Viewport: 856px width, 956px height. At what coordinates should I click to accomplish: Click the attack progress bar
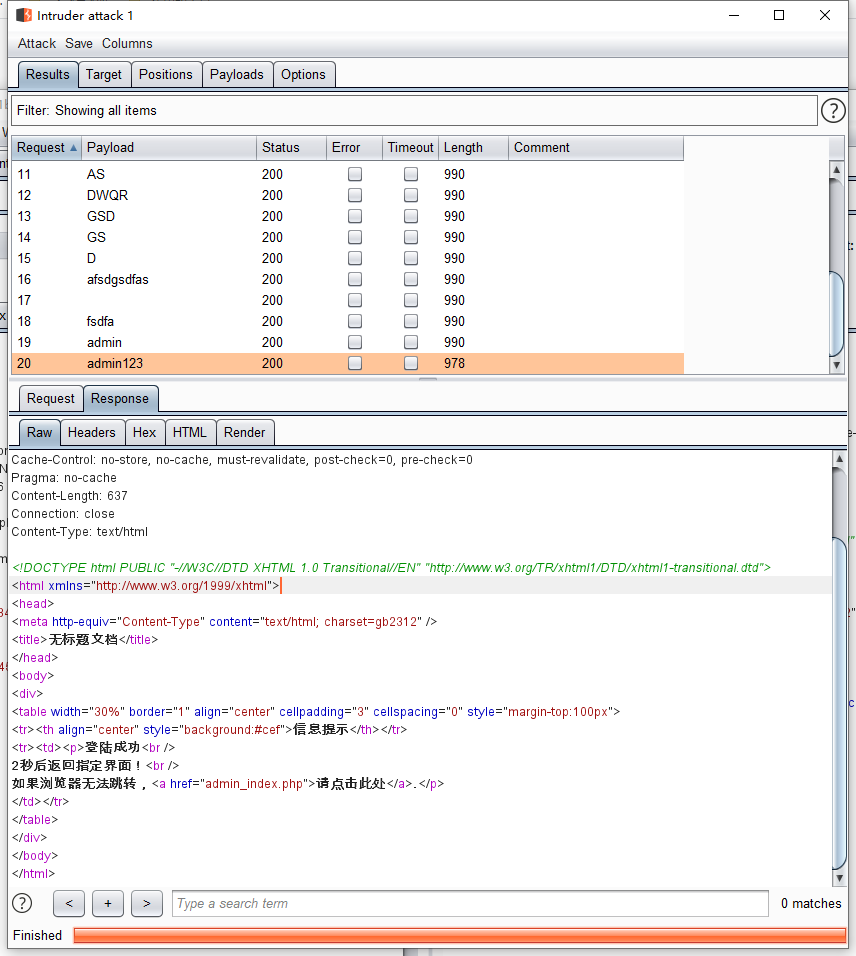(460, 935)
